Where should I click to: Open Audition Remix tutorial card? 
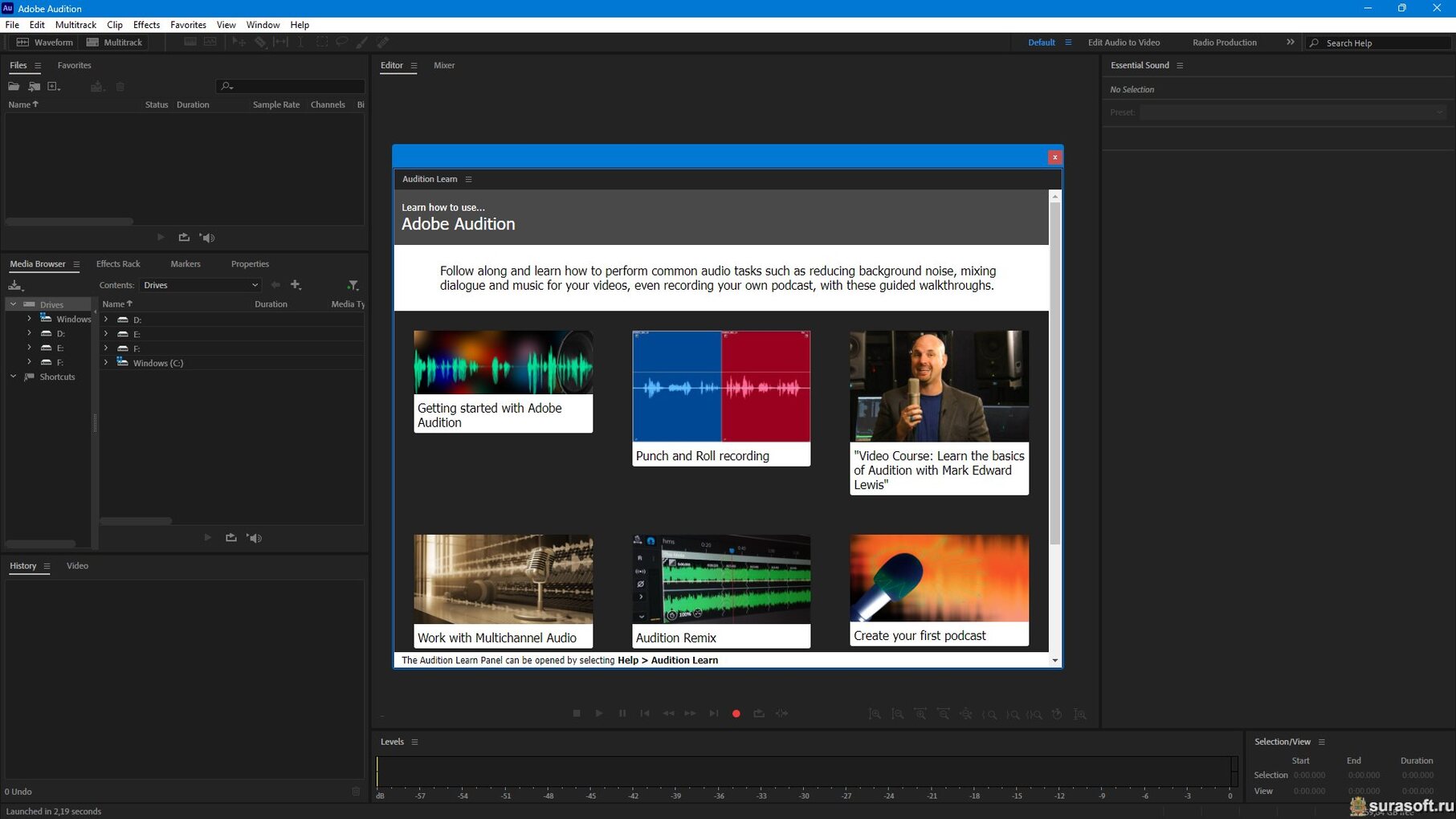pos(721,592)
